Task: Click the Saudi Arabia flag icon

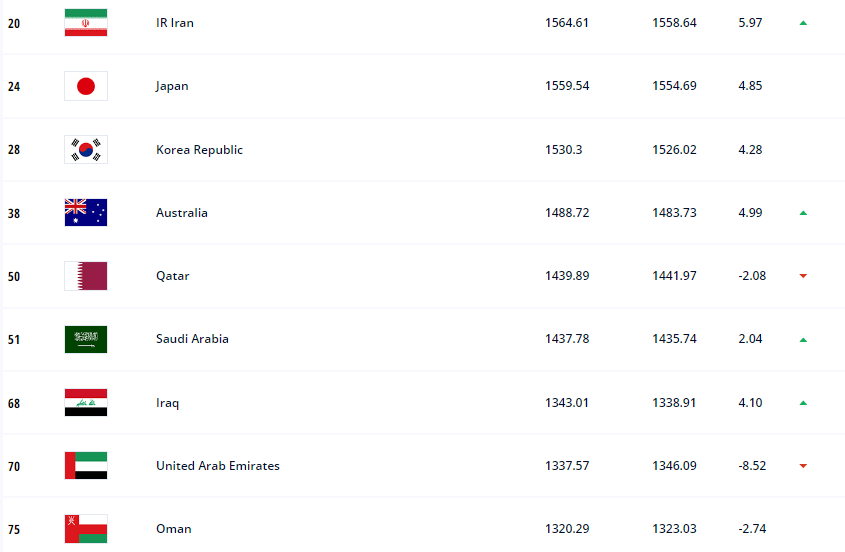Action: tap(85, 339)
